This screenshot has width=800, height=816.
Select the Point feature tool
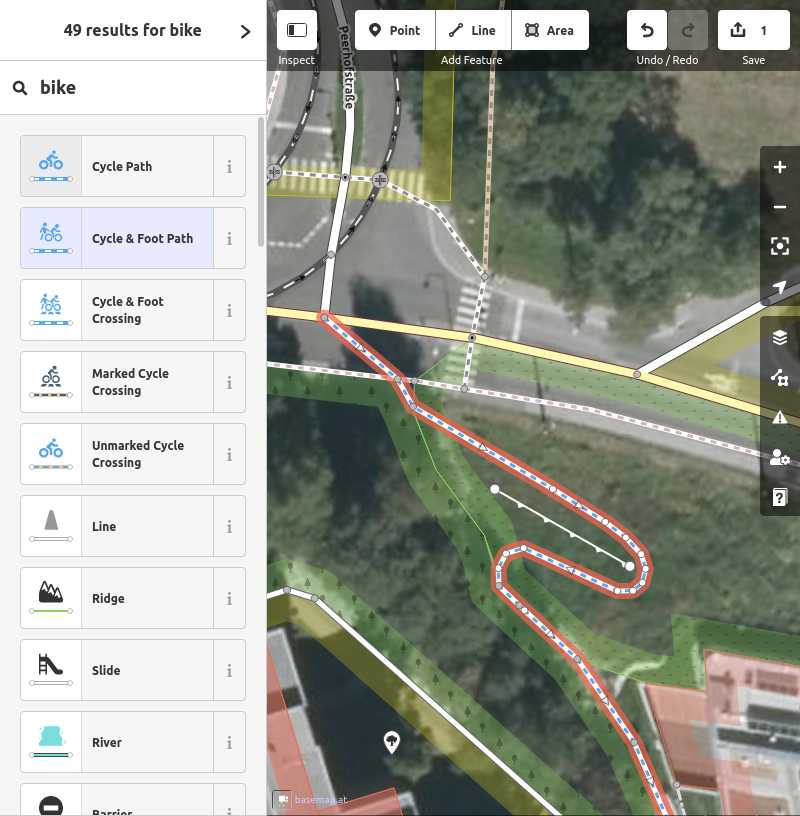point(395,30)
